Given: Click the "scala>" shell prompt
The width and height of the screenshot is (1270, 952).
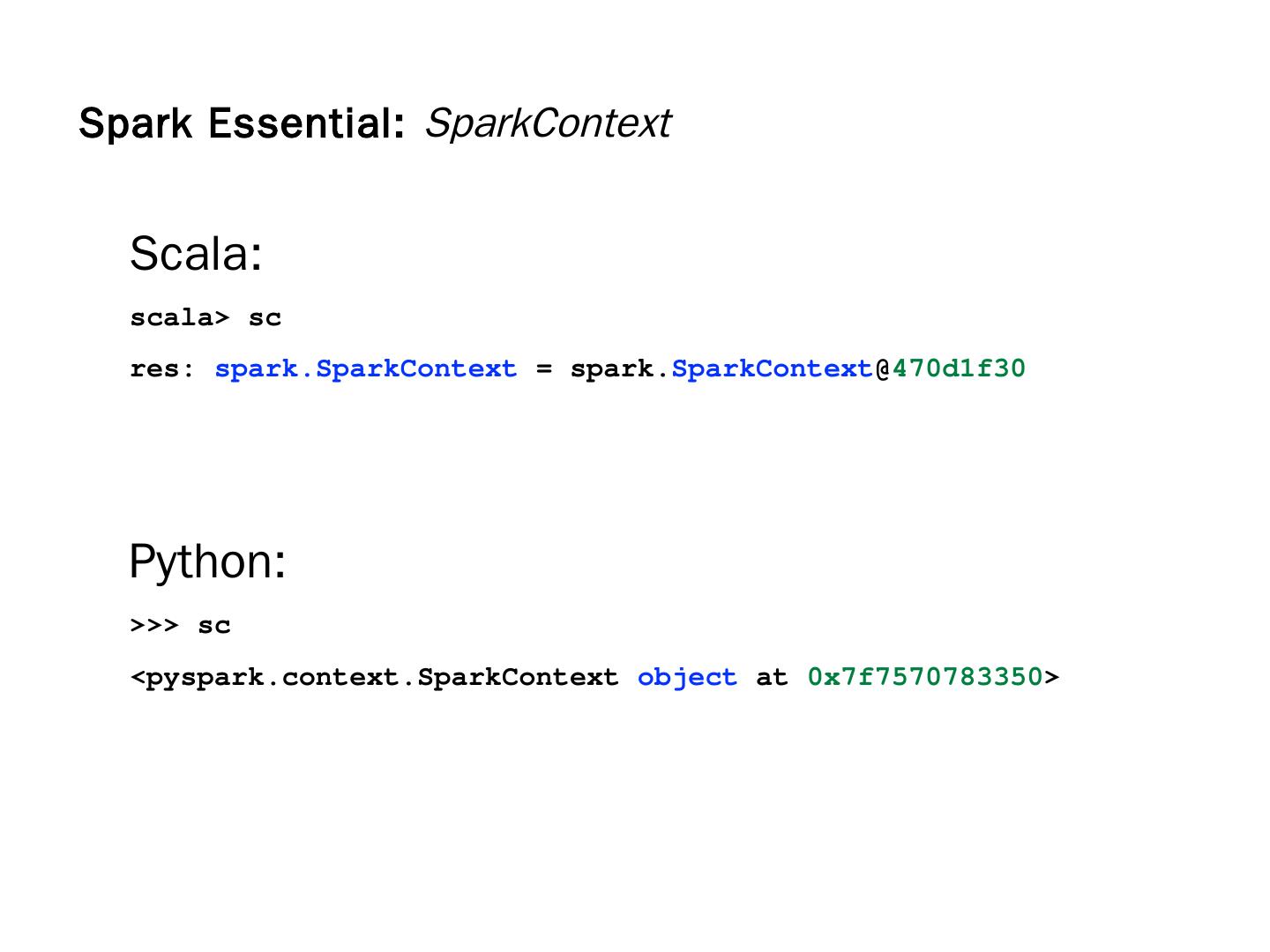Looking at the screenshot, I should (x=180, y=317).
